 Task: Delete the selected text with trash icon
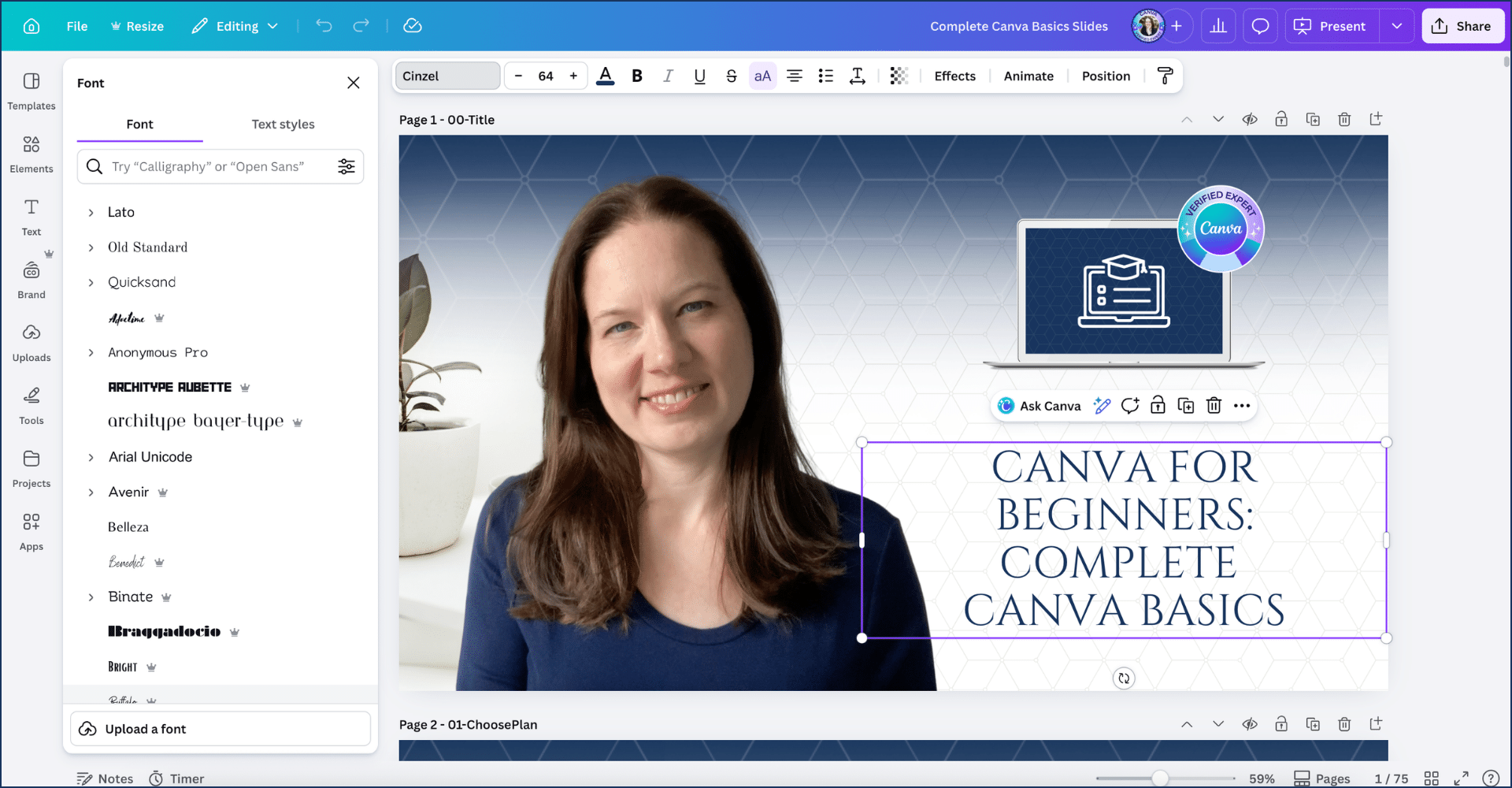(1214, 406)
